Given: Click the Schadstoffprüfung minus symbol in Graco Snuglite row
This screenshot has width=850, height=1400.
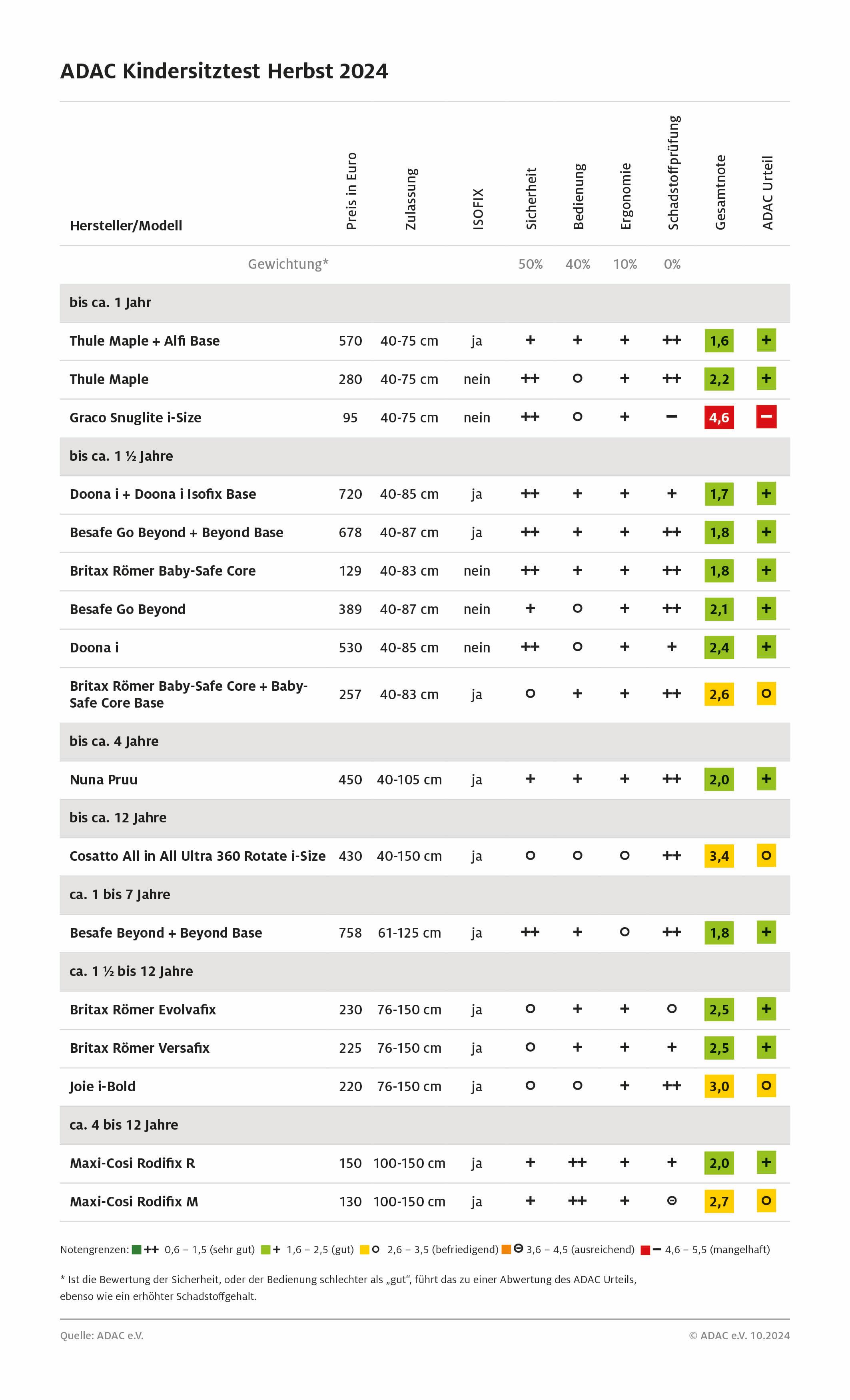Looking at the screenshot, I should point(672,416).
